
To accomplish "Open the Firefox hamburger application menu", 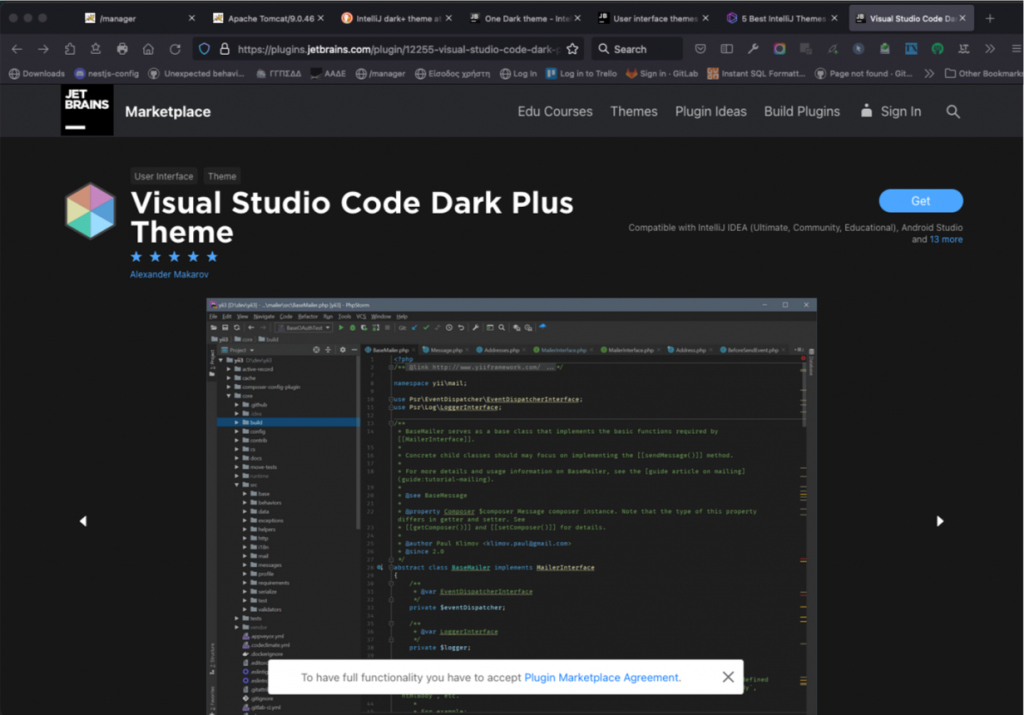I will coord(1016,49).
